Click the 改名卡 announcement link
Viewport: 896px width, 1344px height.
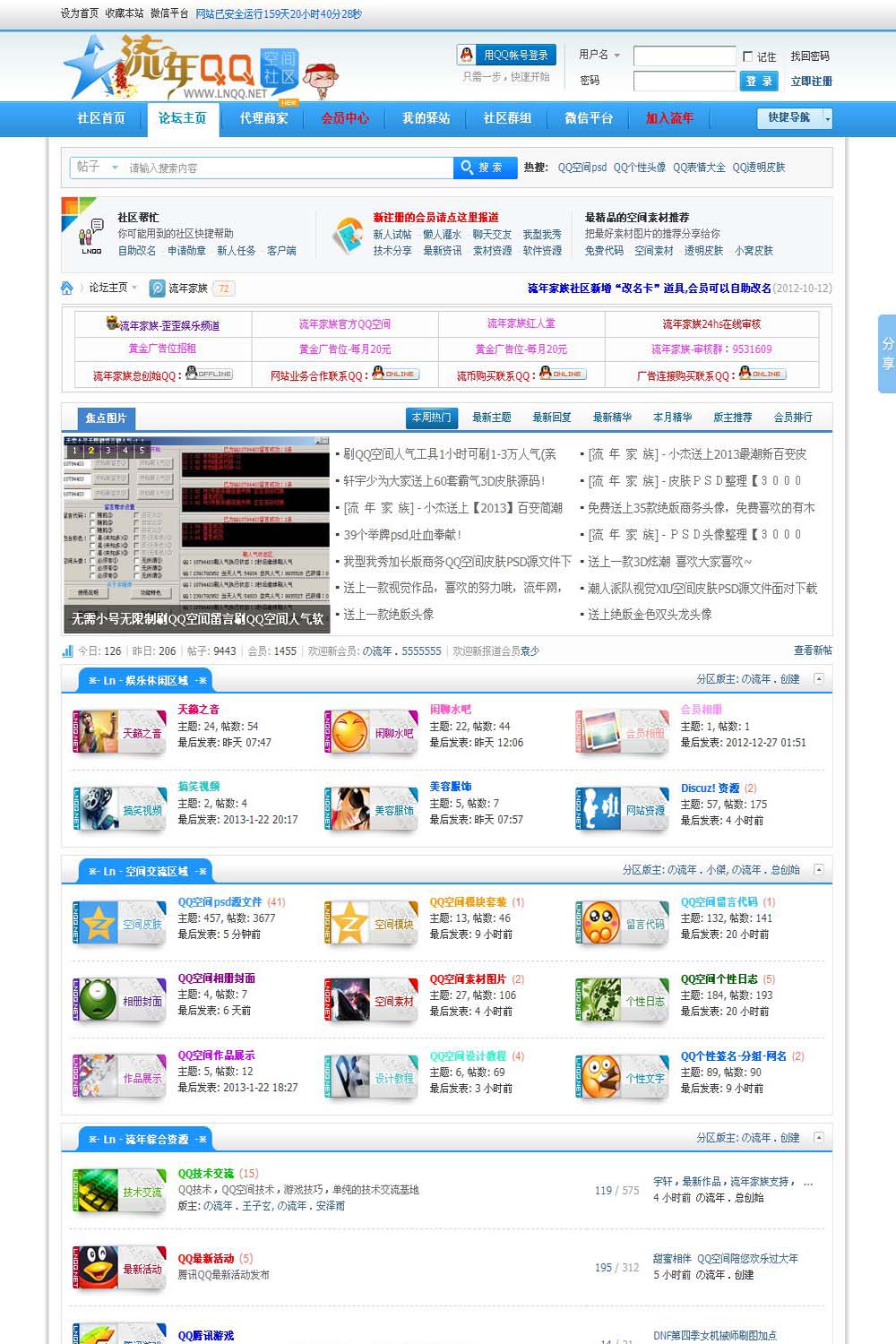tap(650, 289)
